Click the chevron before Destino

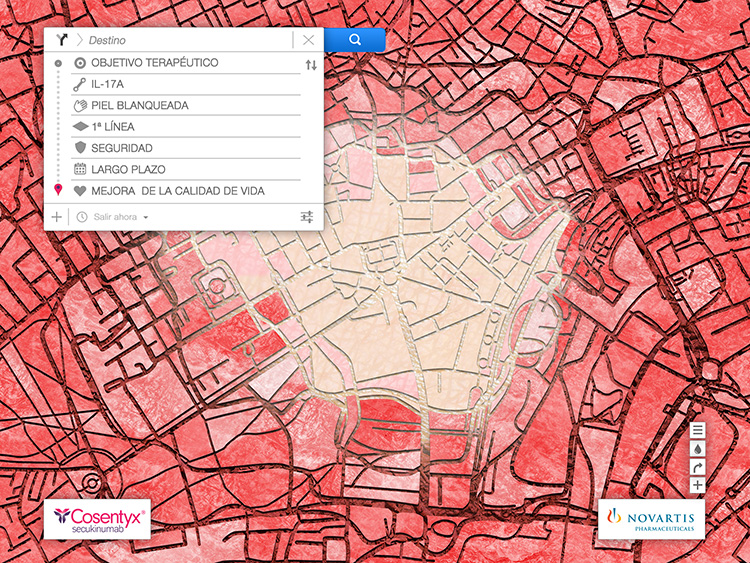click(80, 40)
